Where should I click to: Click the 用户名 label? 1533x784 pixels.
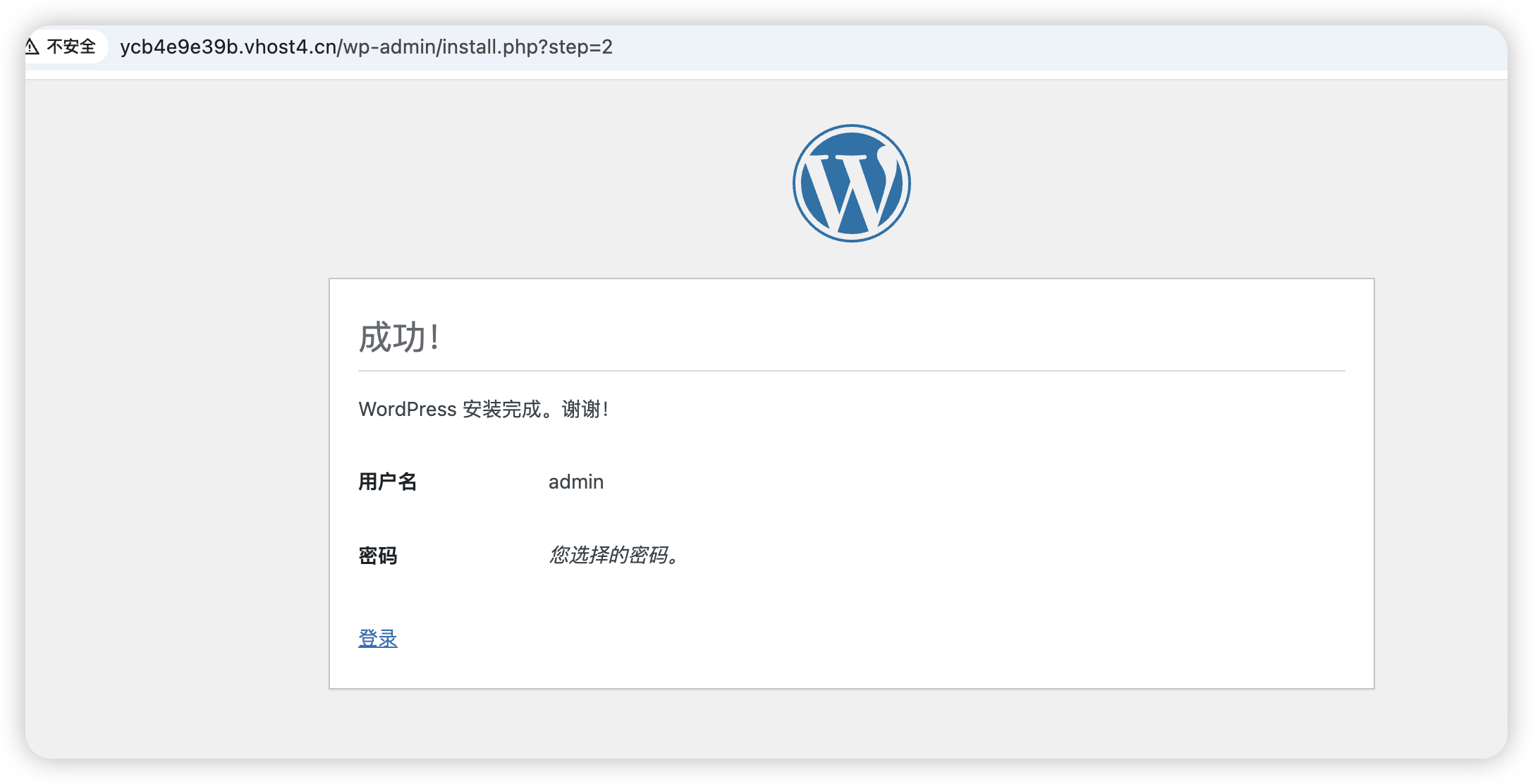[x=388, y=482]
